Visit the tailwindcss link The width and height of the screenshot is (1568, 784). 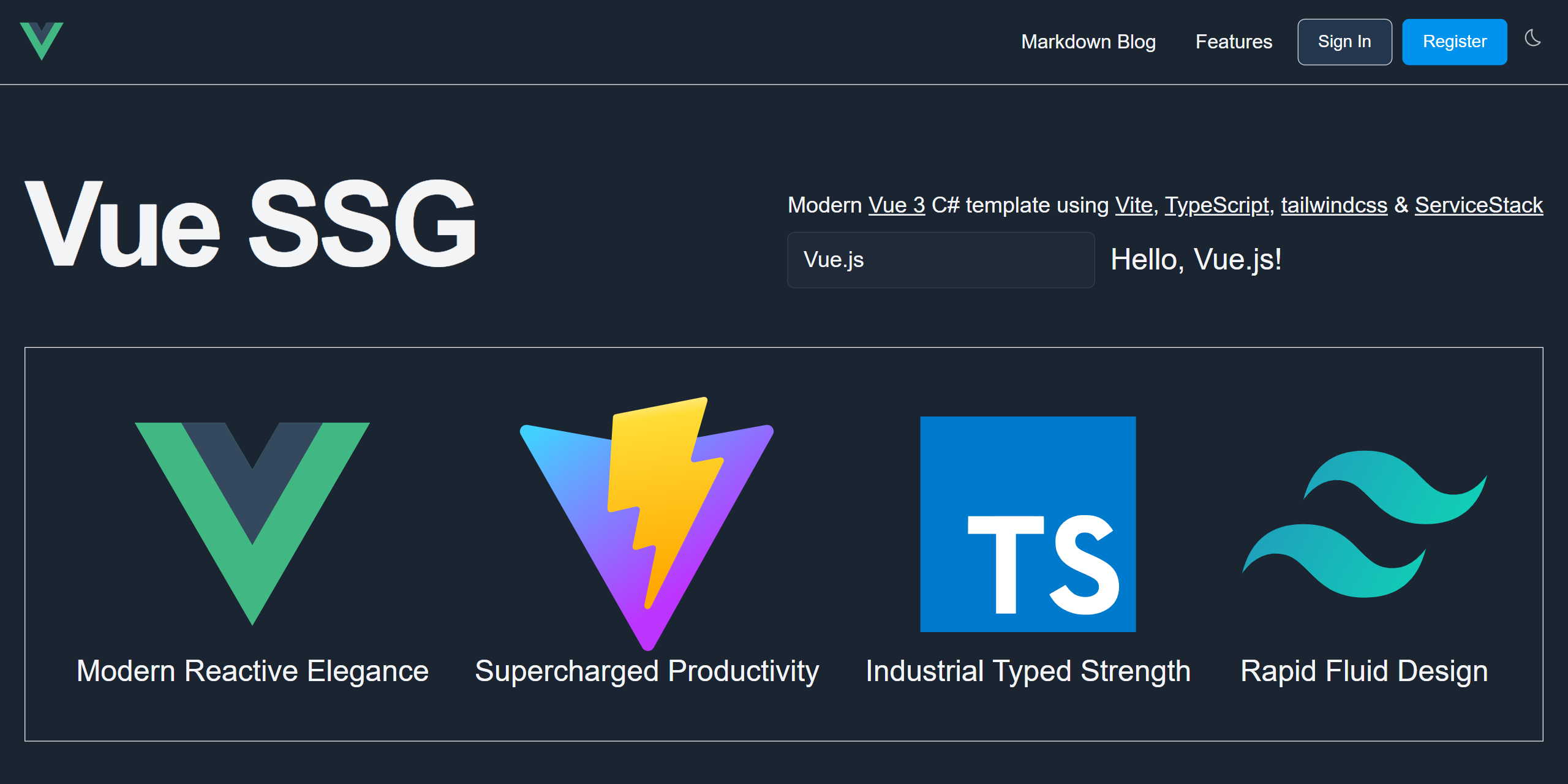[x=1334, y=205]
